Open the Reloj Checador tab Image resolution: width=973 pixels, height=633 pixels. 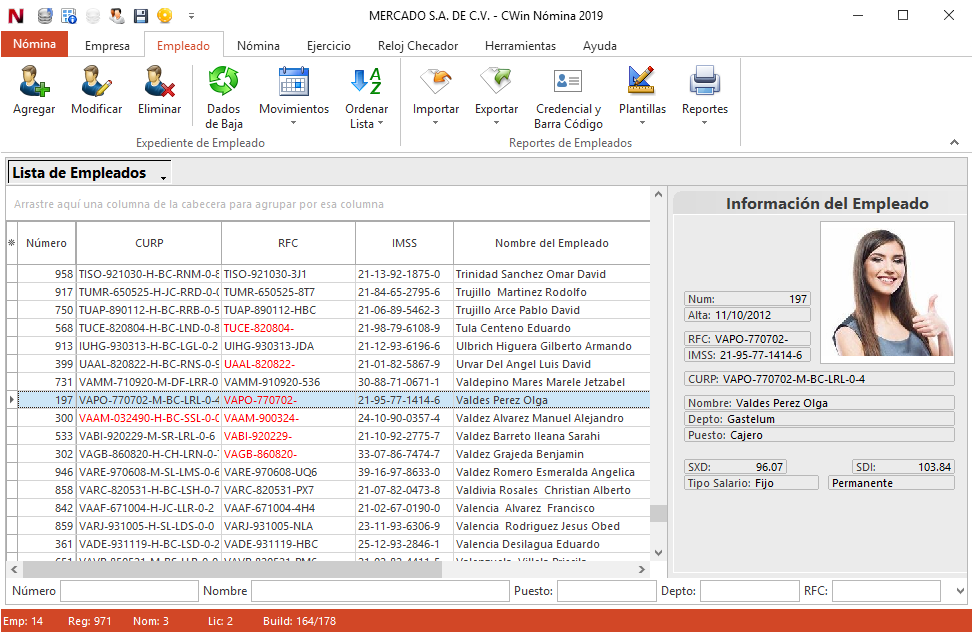(418, 46)
